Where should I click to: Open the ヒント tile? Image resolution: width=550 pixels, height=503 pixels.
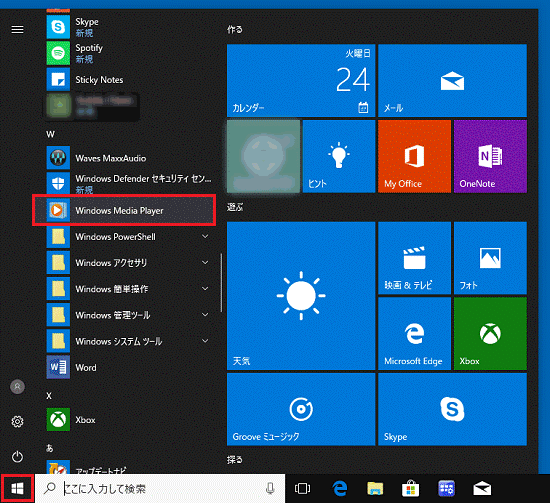coord(339,156)
